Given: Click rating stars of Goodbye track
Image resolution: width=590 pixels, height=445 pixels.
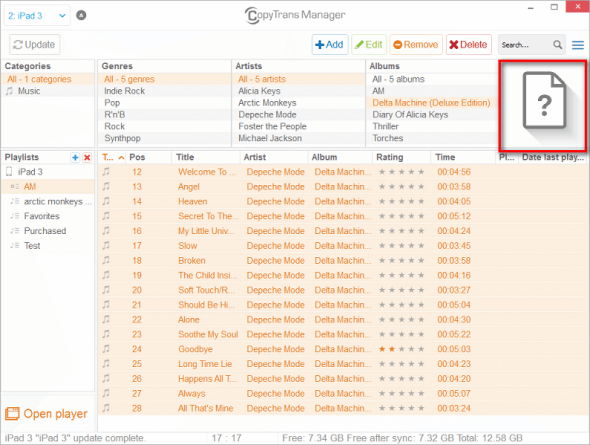Looking at the screenshot, I should pos(401,349).
